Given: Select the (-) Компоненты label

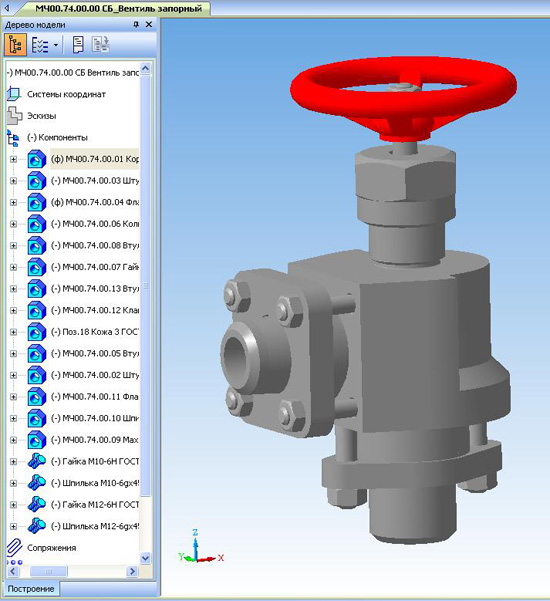Looking at the screenshot, I should click(x=57, y=137).
